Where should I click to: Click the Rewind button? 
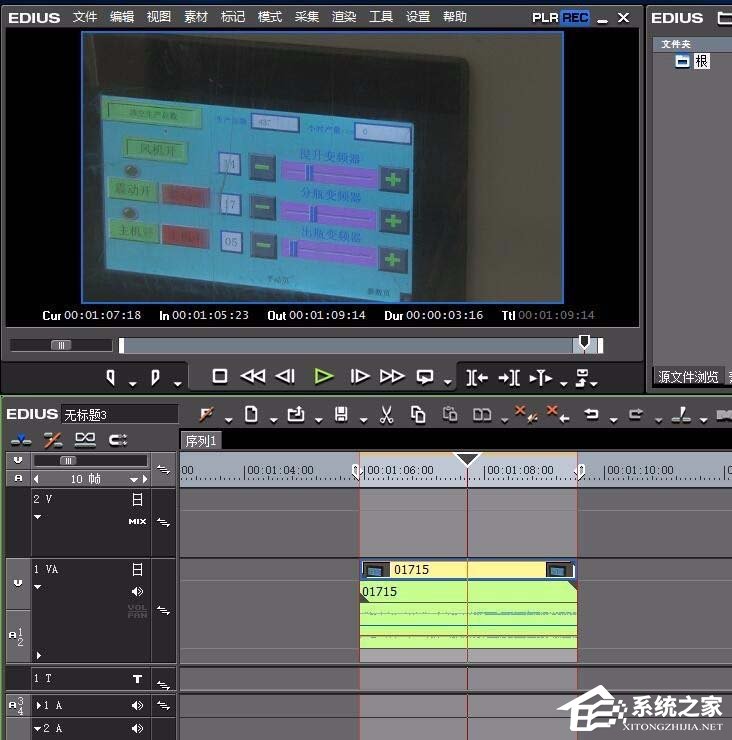253,376
